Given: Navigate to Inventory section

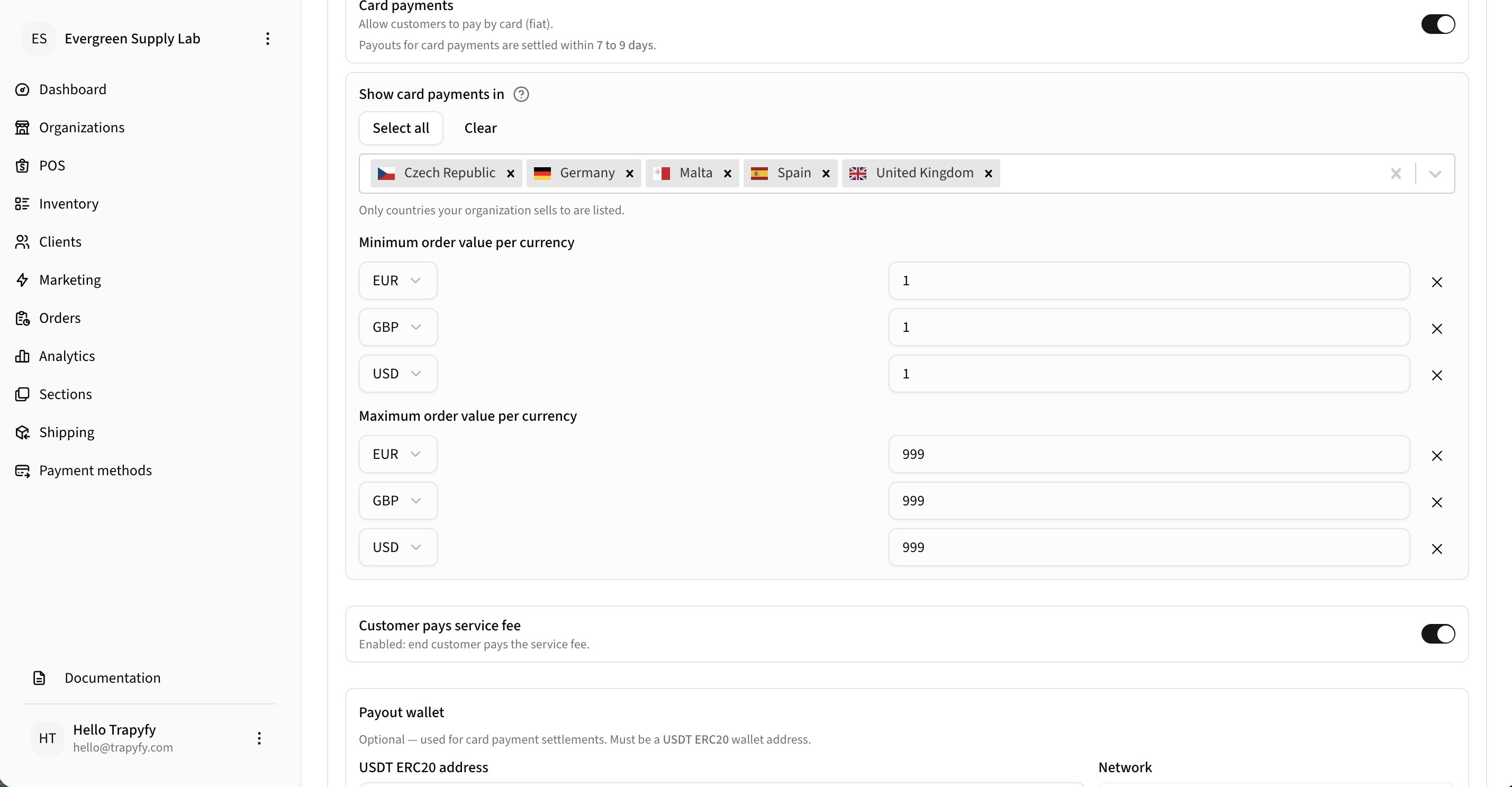Looking at the screenshot, I should (69, 204).
